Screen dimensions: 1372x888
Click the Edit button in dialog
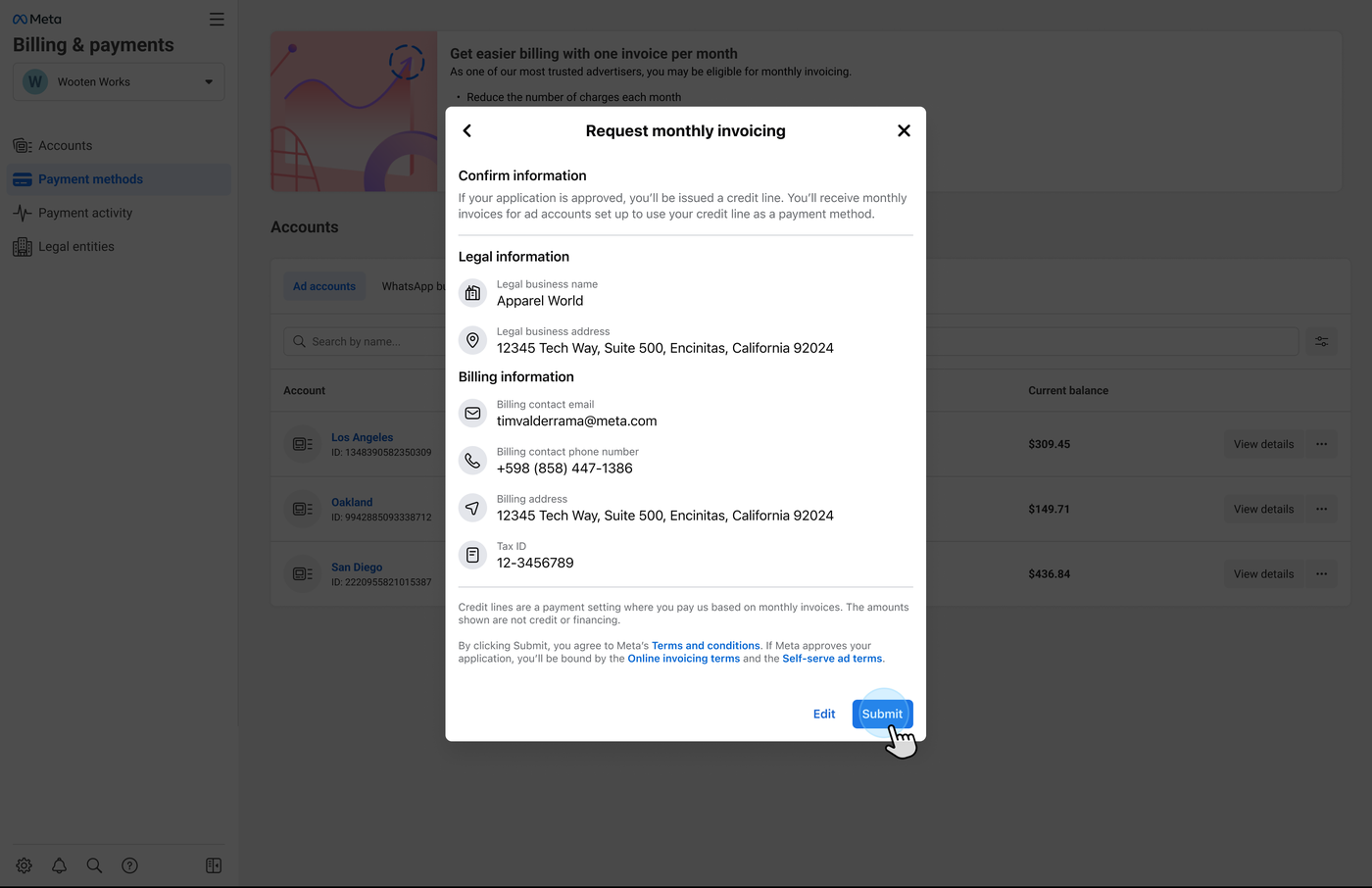(x=824, y=714)
